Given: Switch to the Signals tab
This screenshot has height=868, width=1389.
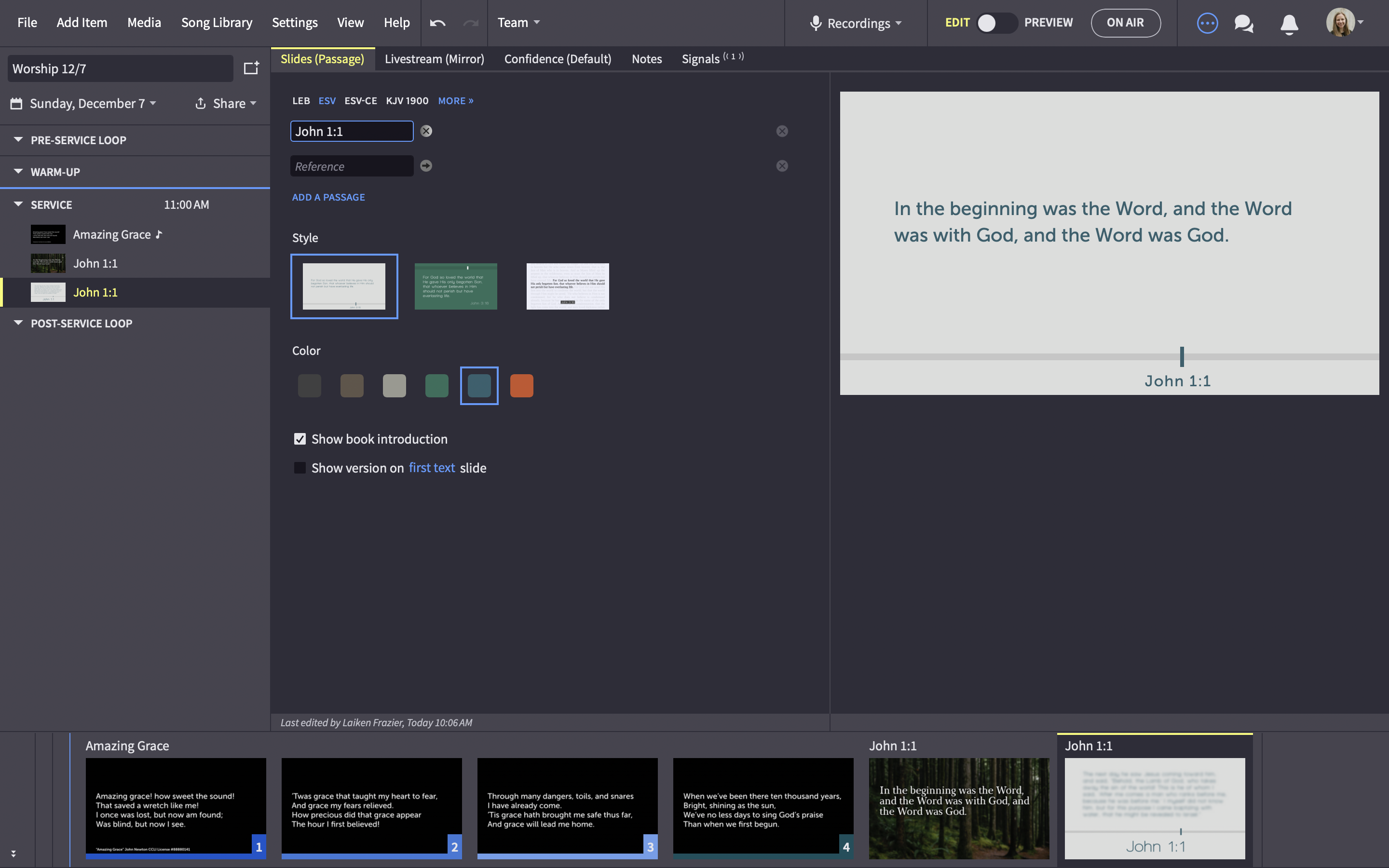Looking at the screenshot, I should 712,59.
